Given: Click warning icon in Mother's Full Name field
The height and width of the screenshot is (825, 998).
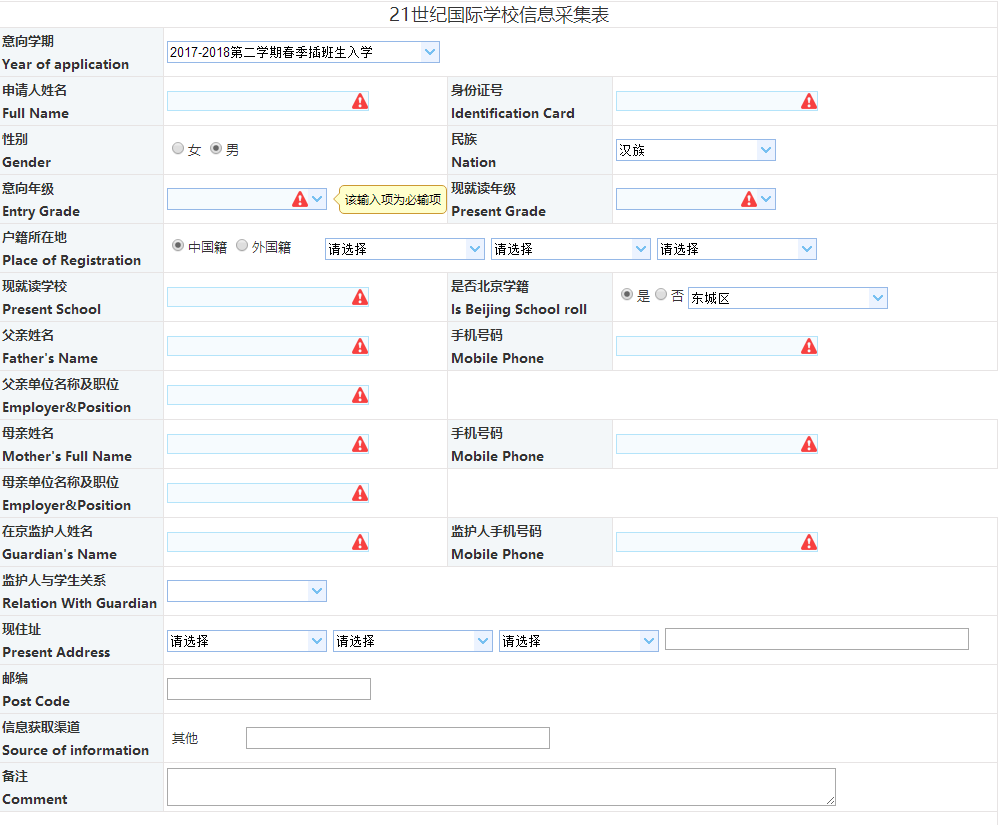Looking at the screenshot, I should 360,444.
